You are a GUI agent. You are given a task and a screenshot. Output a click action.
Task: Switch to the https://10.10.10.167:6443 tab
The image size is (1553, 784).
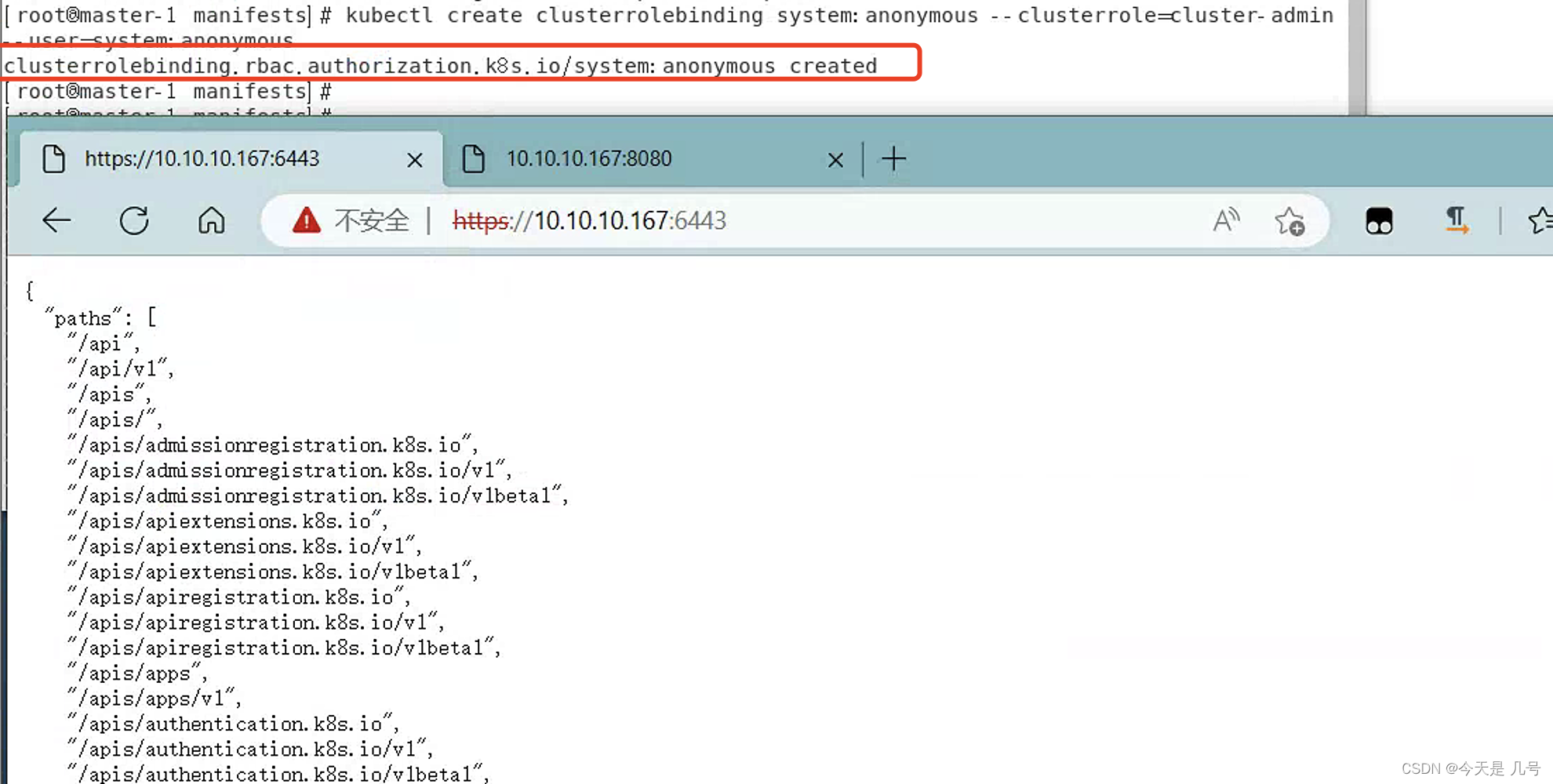coord(231,159)
